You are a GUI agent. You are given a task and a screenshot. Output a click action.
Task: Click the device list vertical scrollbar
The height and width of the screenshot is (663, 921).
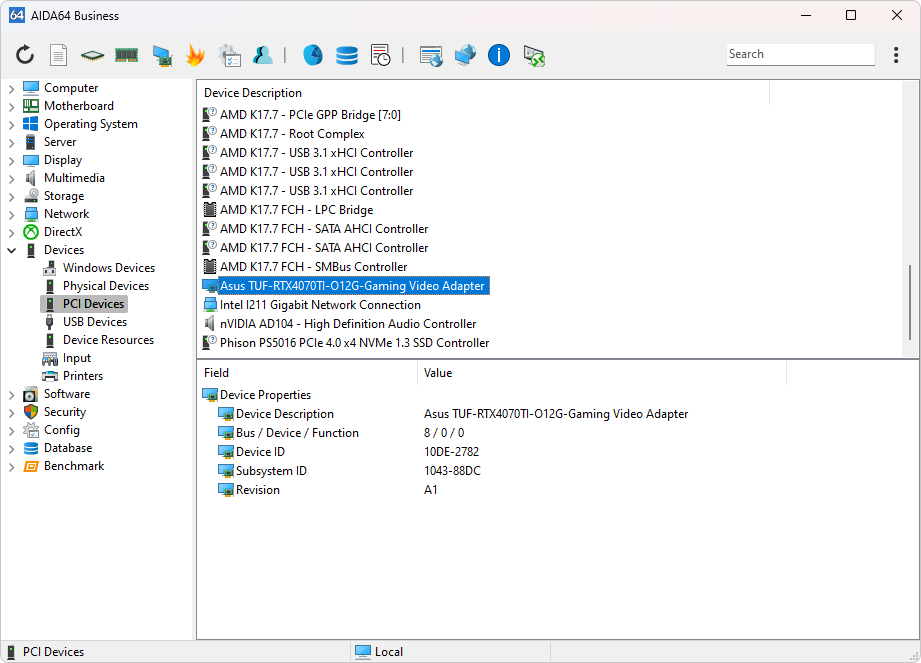coord(909,302)
